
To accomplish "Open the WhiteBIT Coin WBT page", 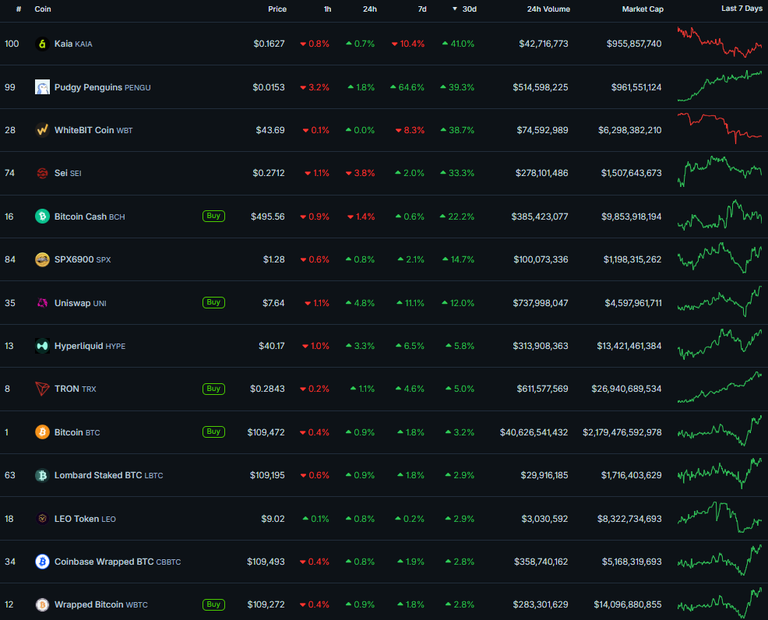I will pos(94,130).
